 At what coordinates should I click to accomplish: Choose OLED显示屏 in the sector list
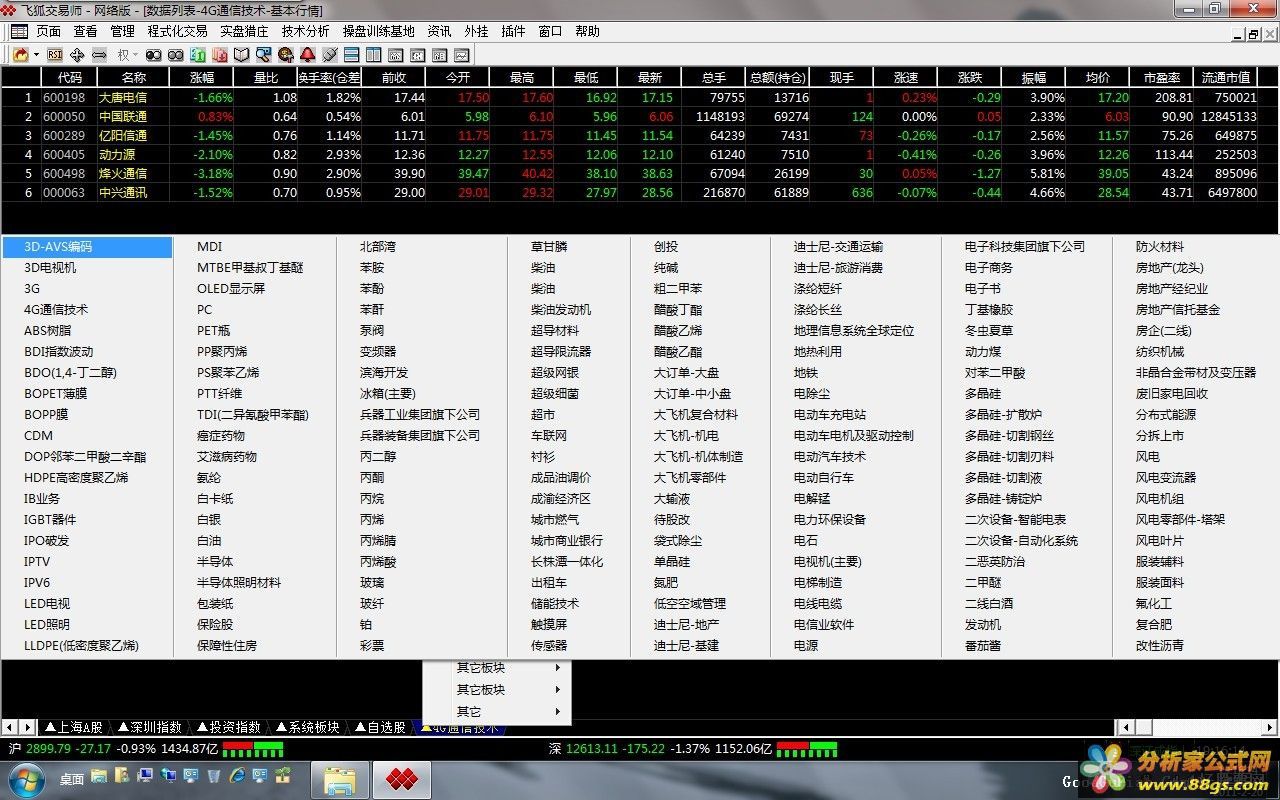pyautogui.click(x=231, y=288)
